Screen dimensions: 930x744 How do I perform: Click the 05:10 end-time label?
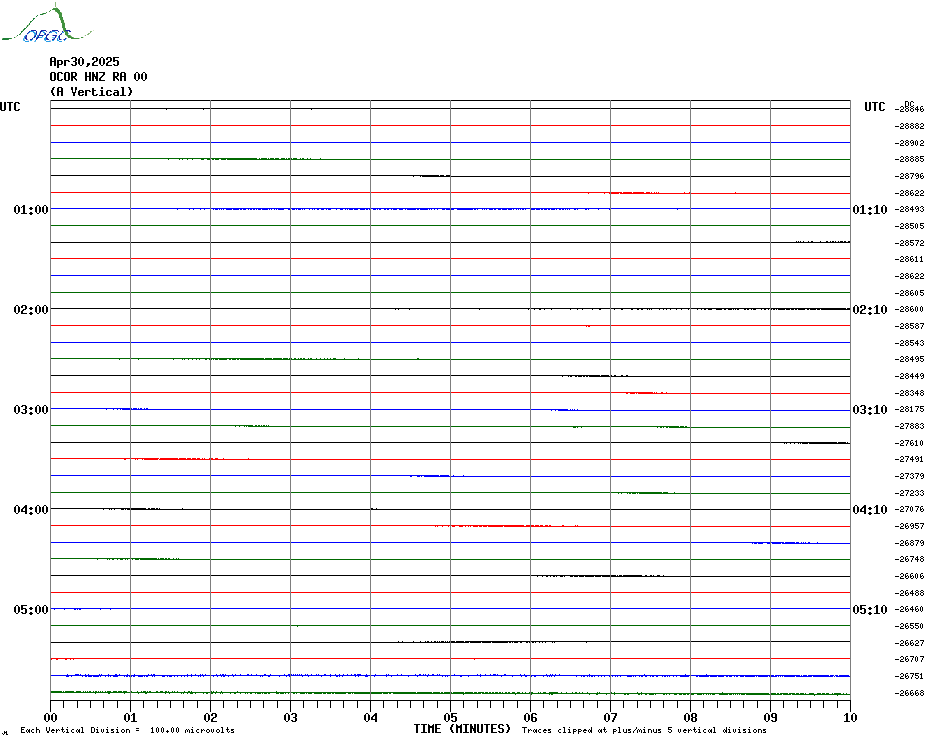tap(870, 610)
